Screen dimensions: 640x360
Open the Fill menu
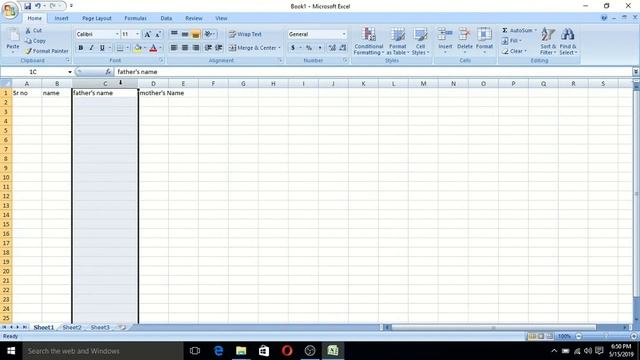pos(512,41)
